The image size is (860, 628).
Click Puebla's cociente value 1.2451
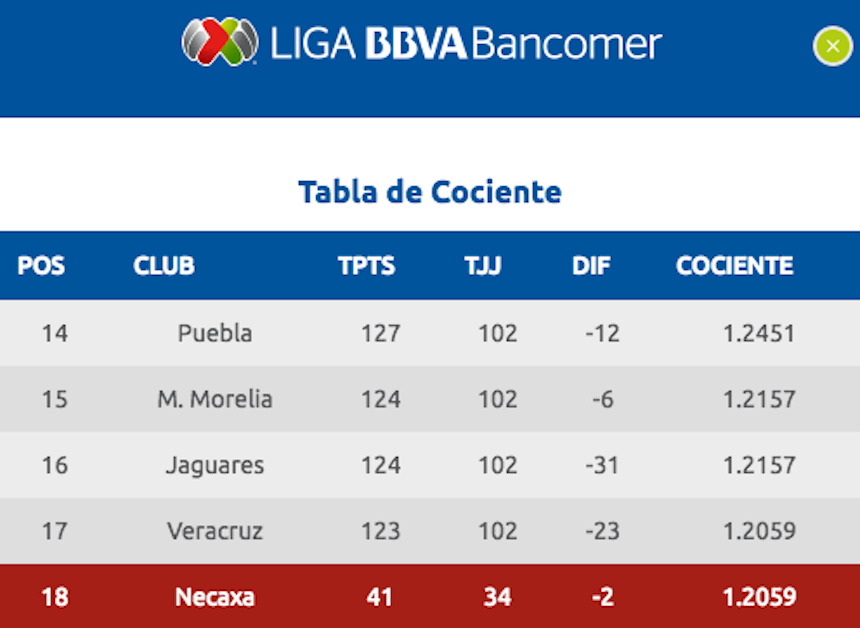click(759, 333)
